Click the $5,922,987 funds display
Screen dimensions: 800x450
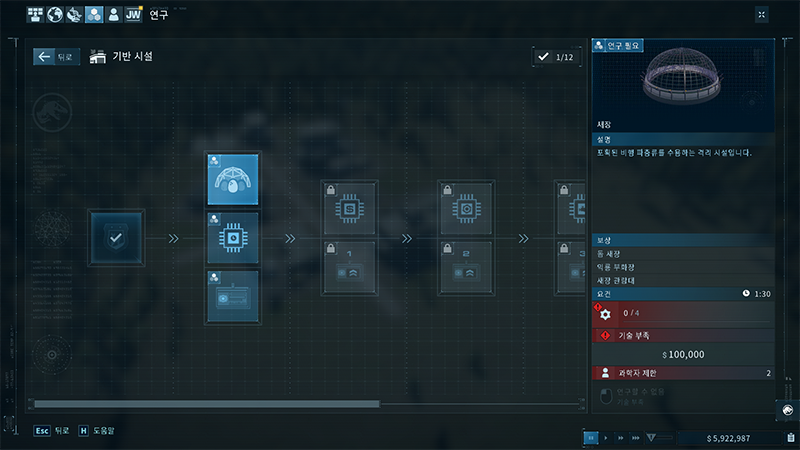728,438
